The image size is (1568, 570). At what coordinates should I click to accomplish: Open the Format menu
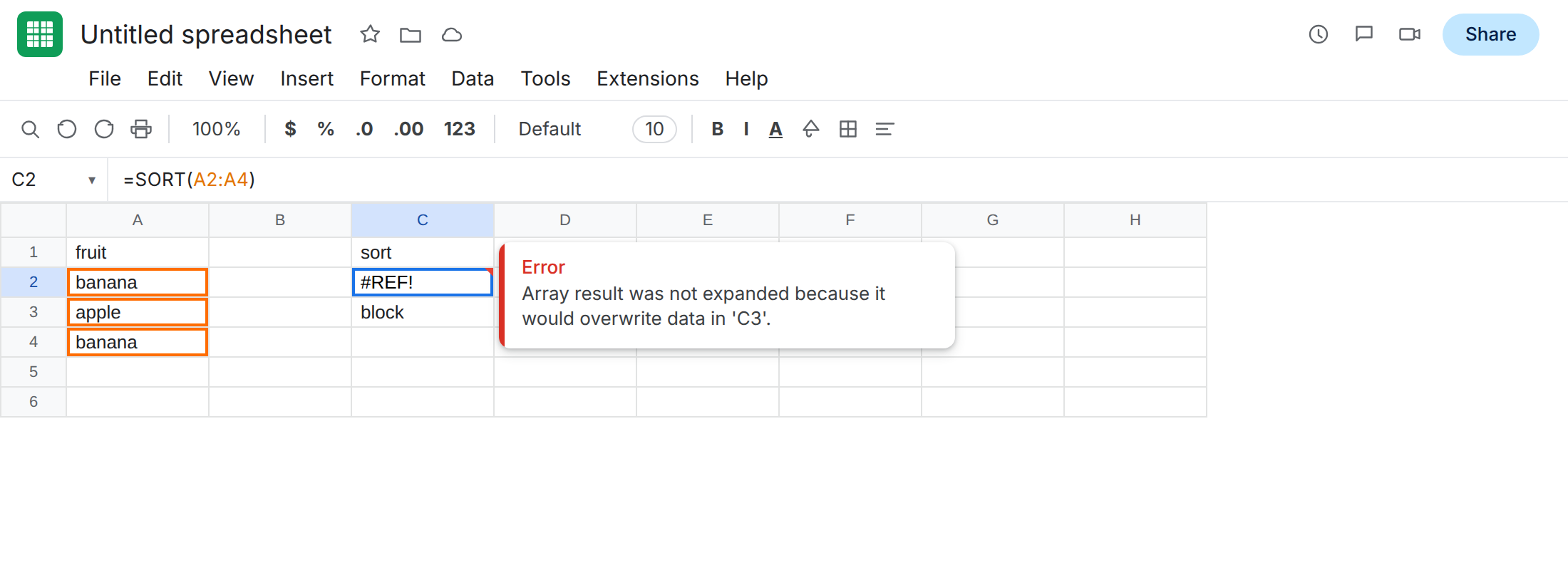point(392,78)
